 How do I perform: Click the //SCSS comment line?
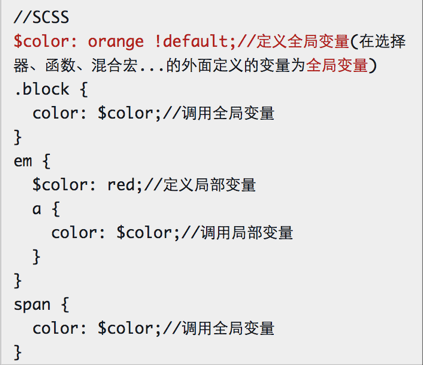coord(41,17)
